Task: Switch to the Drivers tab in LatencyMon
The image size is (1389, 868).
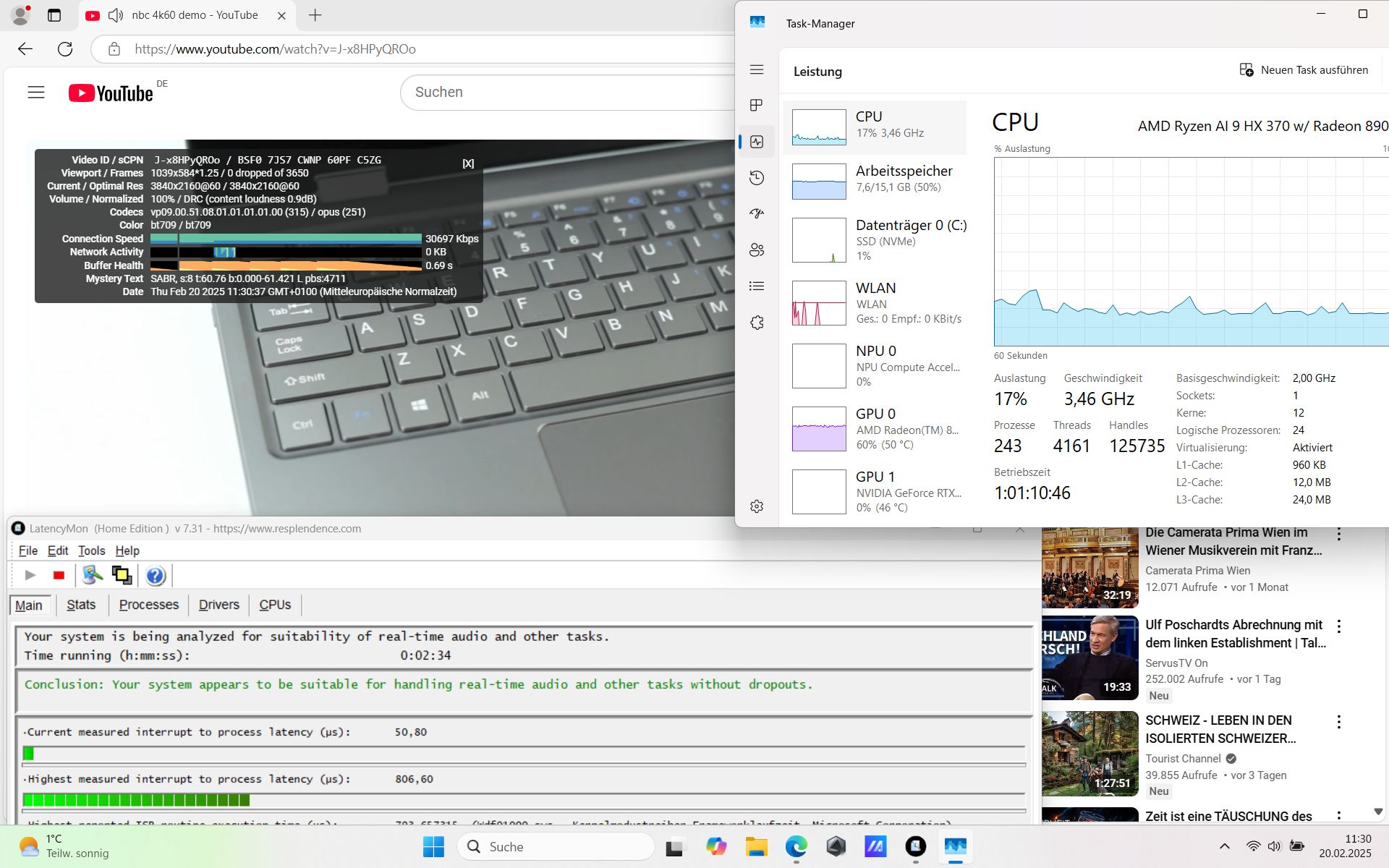Action: click(x=218, y=605)
